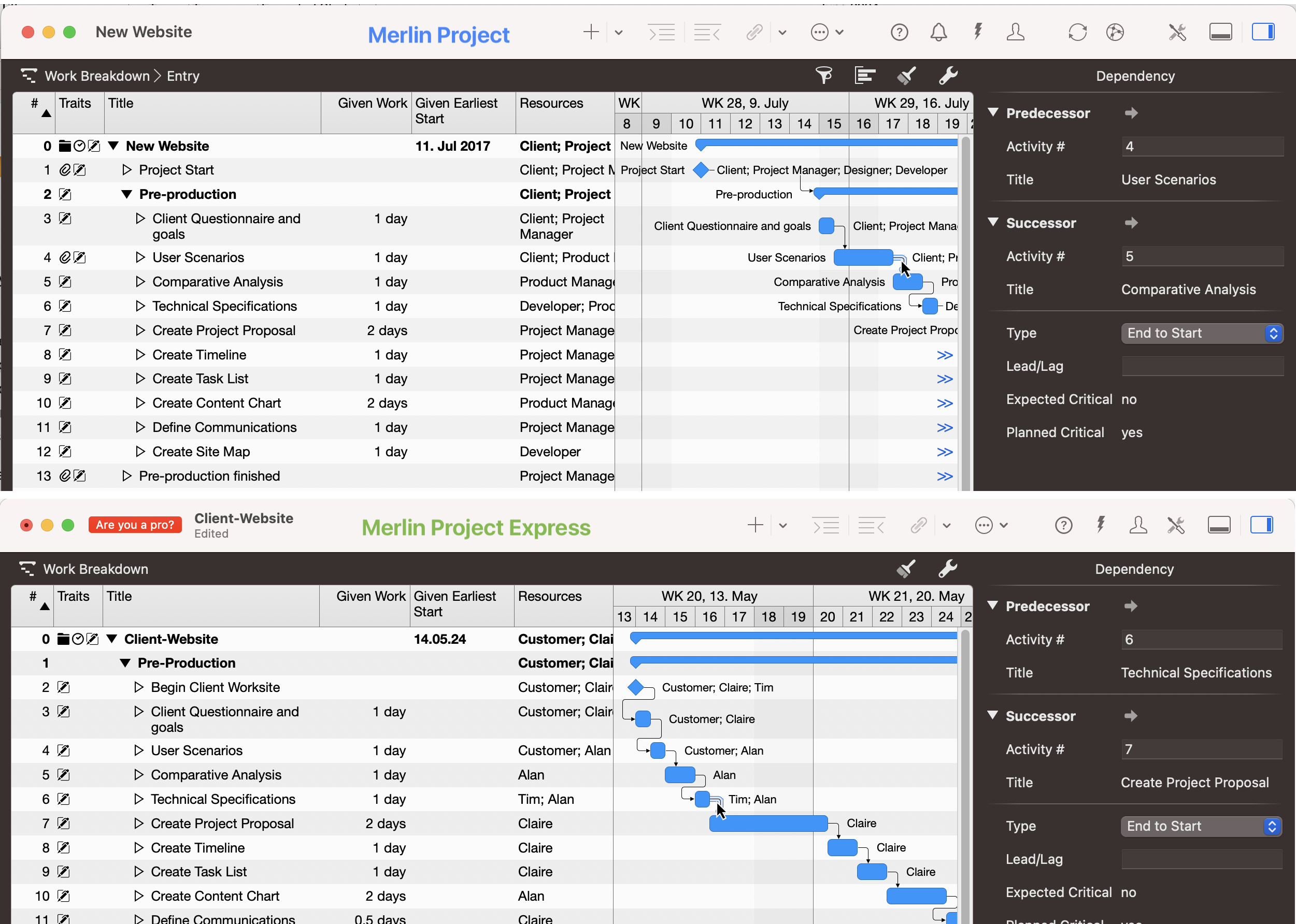Image resolution: width=1296 pixels, height=924 pixels.
Task: Open the help icon in Merlin Project Express toolbar
Action: [x=1064, y=525]
